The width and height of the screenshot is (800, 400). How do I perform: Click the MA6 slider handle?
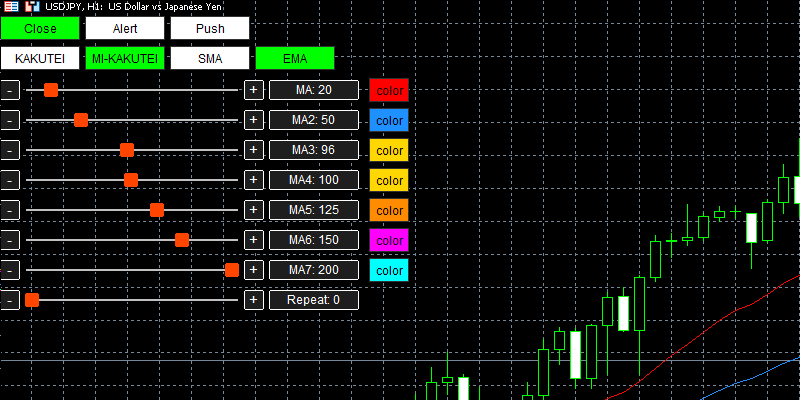point(182,240)
